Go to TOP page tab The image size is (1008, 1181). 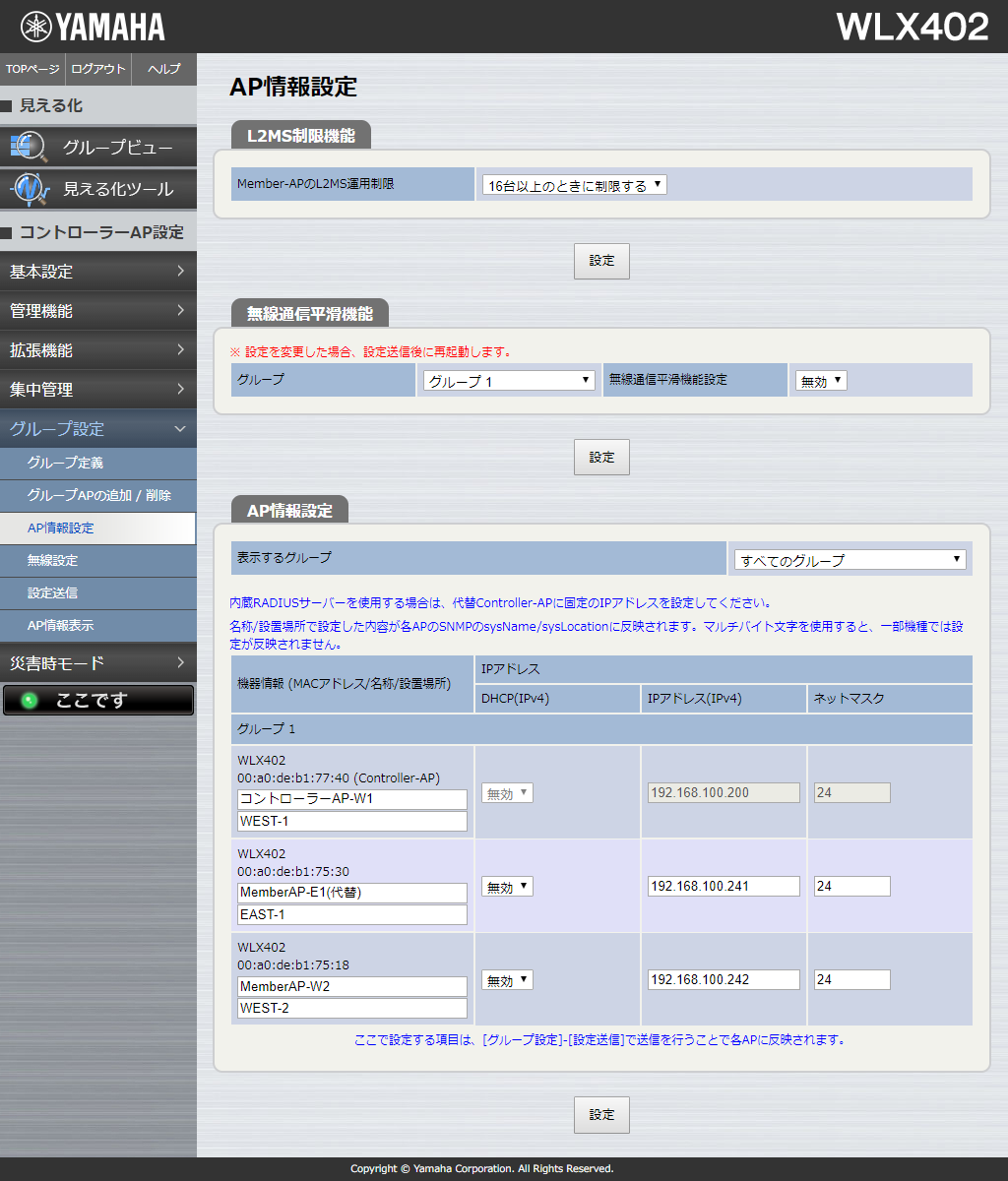pyautogui.click(x=32, y=69)
